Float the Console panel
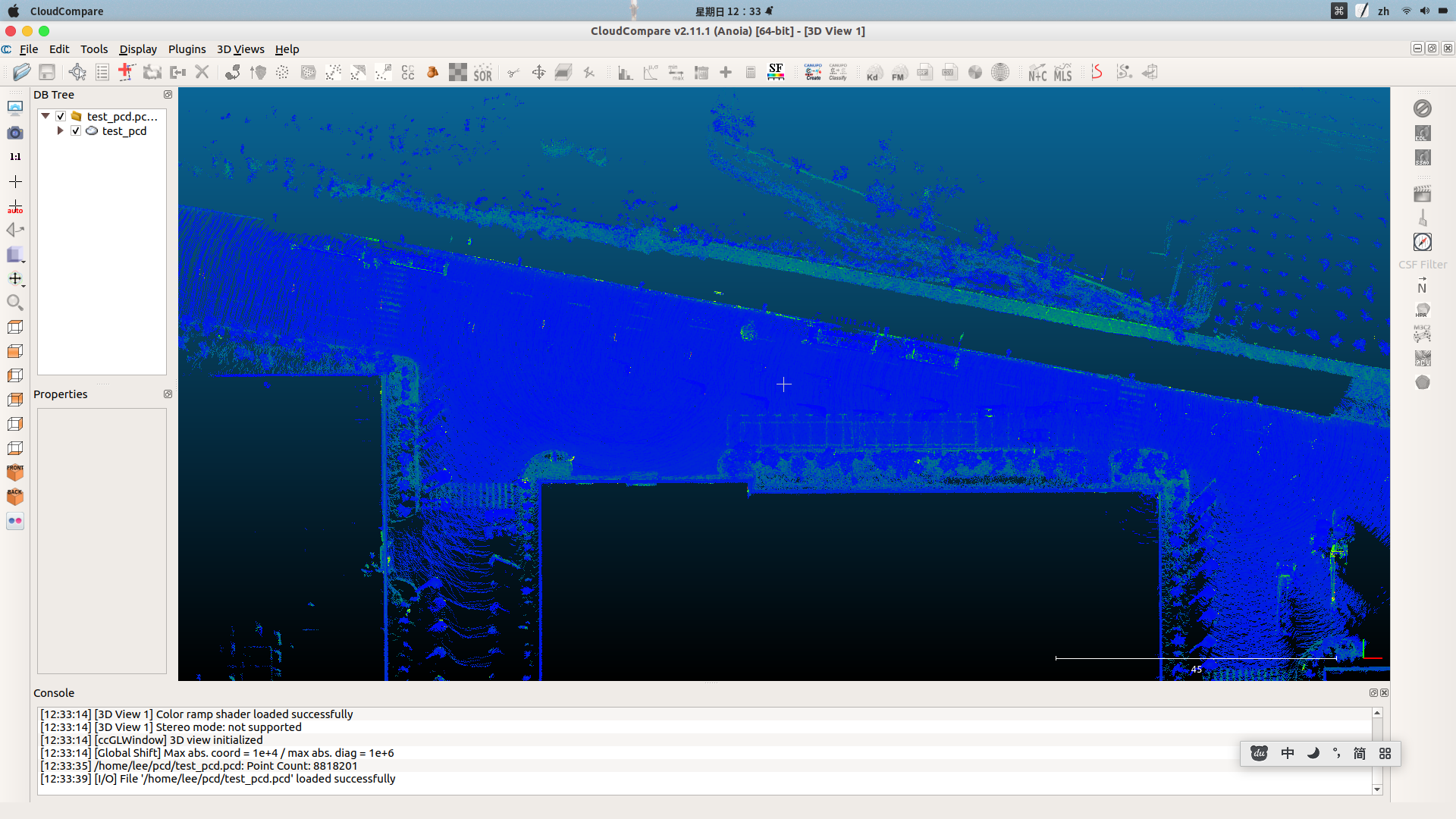1456x819 pixels. tap(1373, 692)
